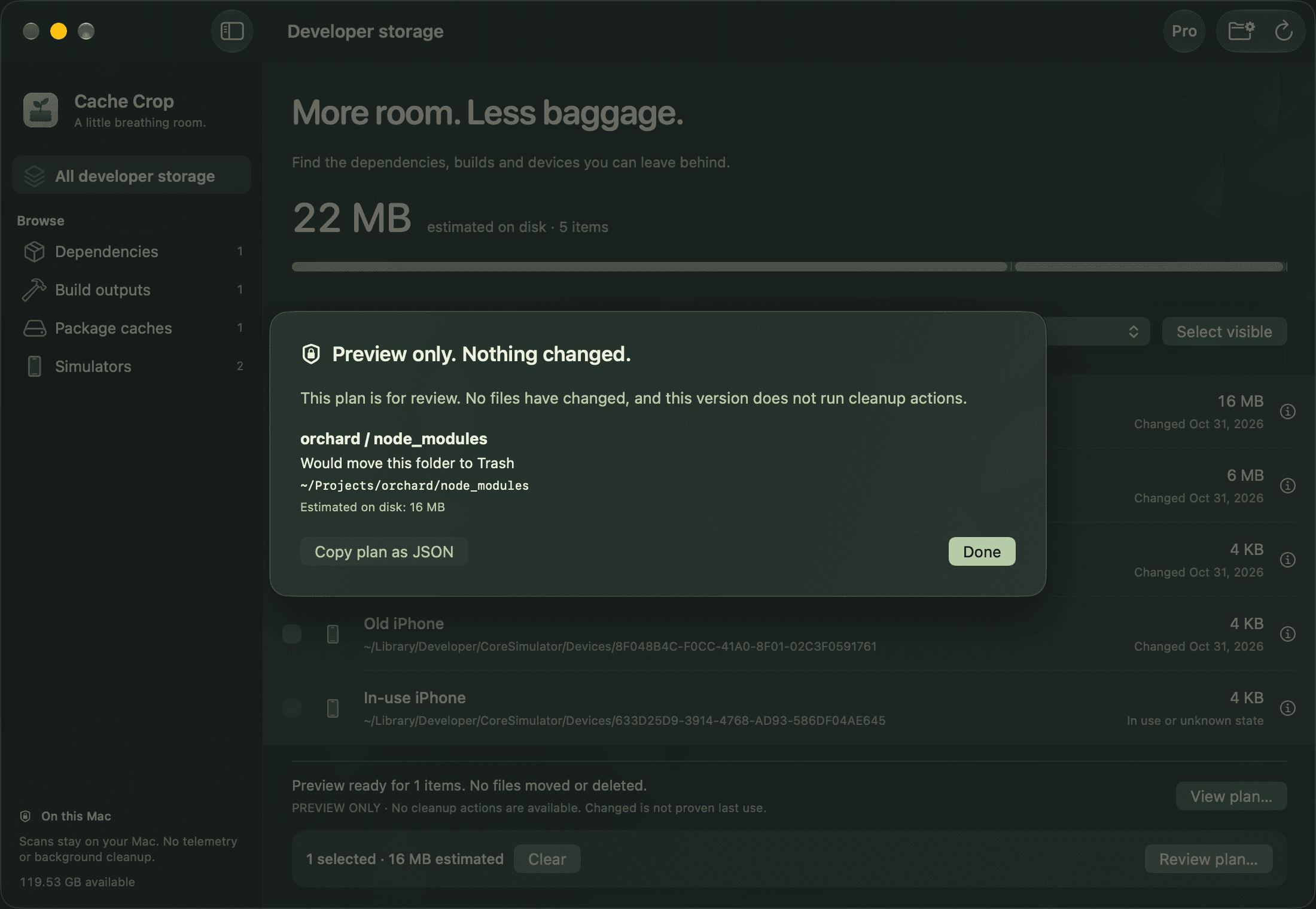1316x909 pixels.
Task: Click 'In use or unknown state' label
Action: click(1195, 721)
